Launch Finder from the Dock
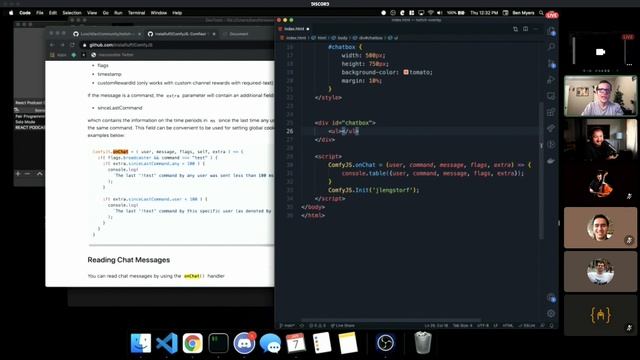 tap(140, 343)
